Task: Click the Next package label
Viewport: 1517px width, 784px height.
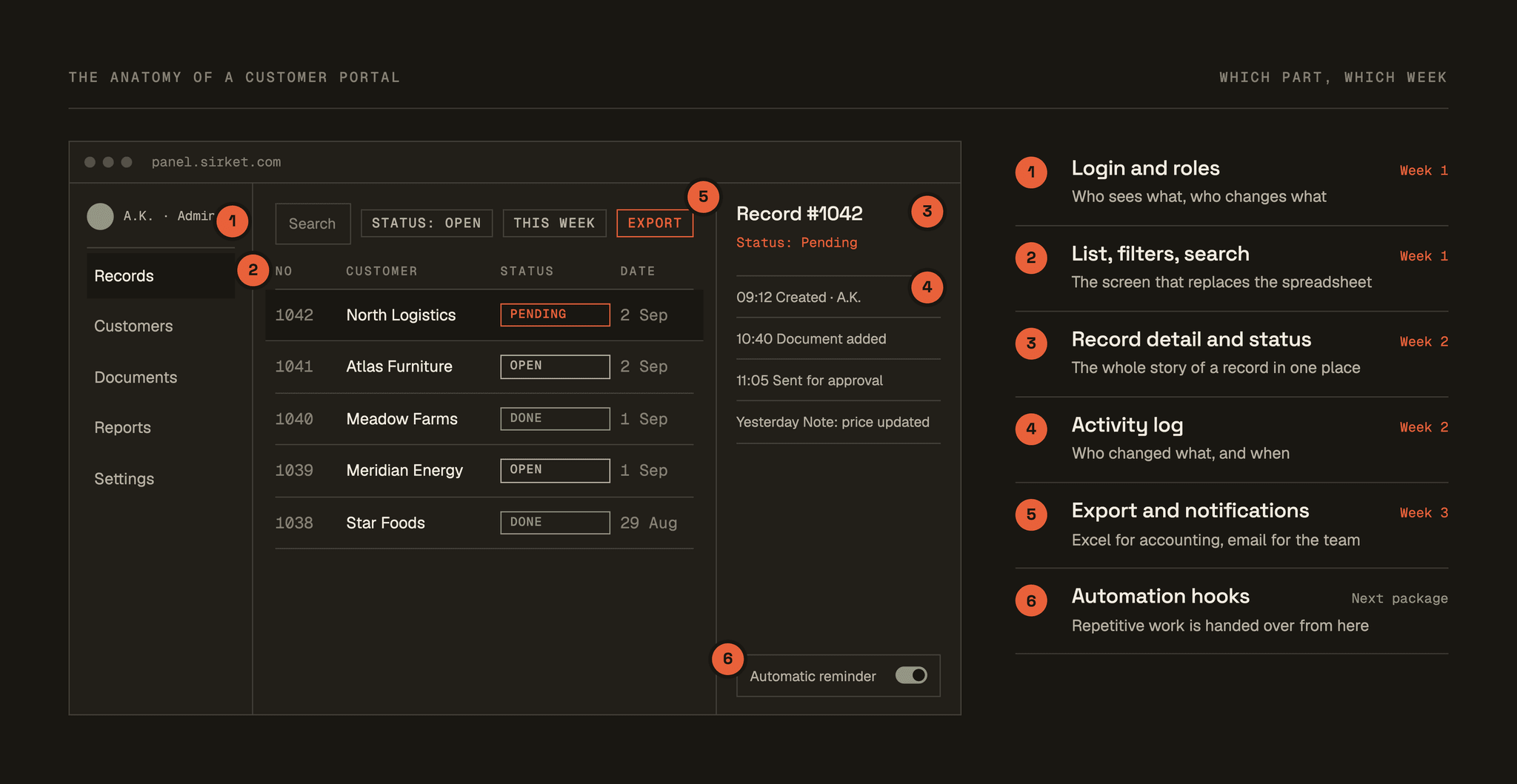Action: coord(1399,598)
